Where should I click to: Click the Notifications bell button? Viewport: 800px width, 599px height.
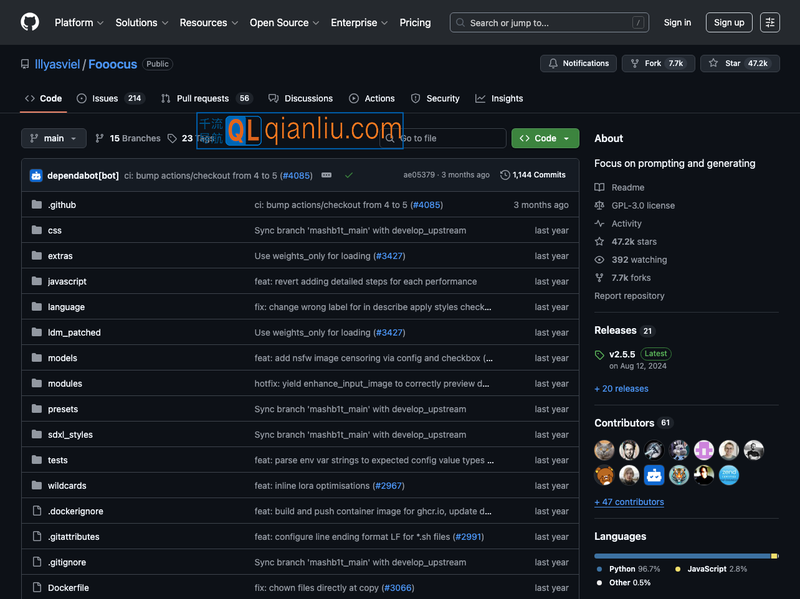click(578, 63)
